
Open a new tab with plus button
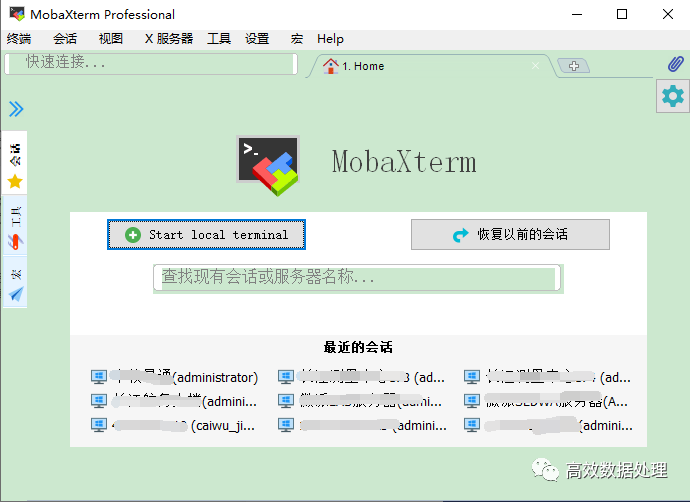click(573, 66)
